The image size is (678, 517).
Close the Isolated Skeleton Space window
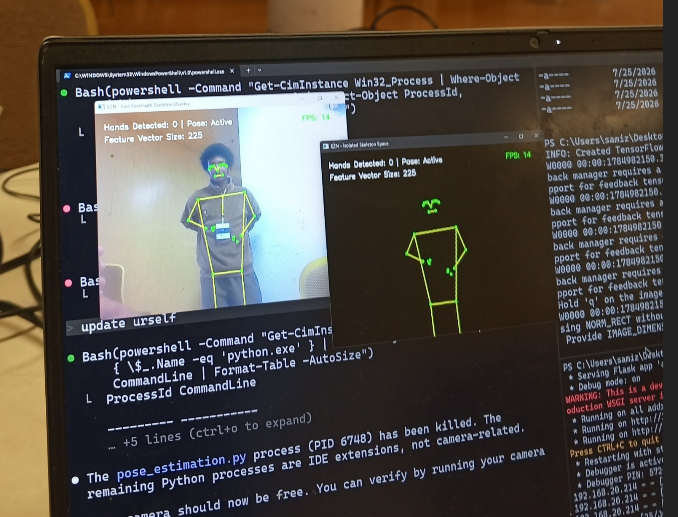click(x=536, y=135)
